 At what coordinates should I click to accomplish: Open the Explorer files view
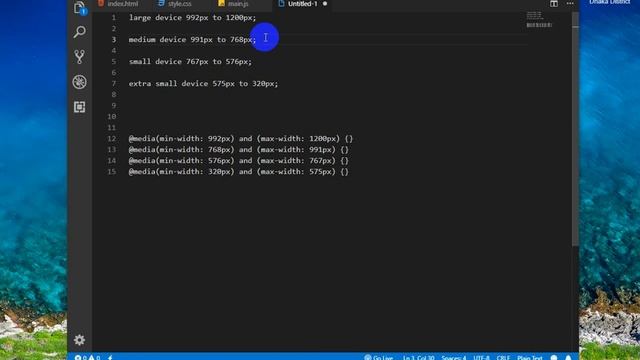[x=80, y=7]
